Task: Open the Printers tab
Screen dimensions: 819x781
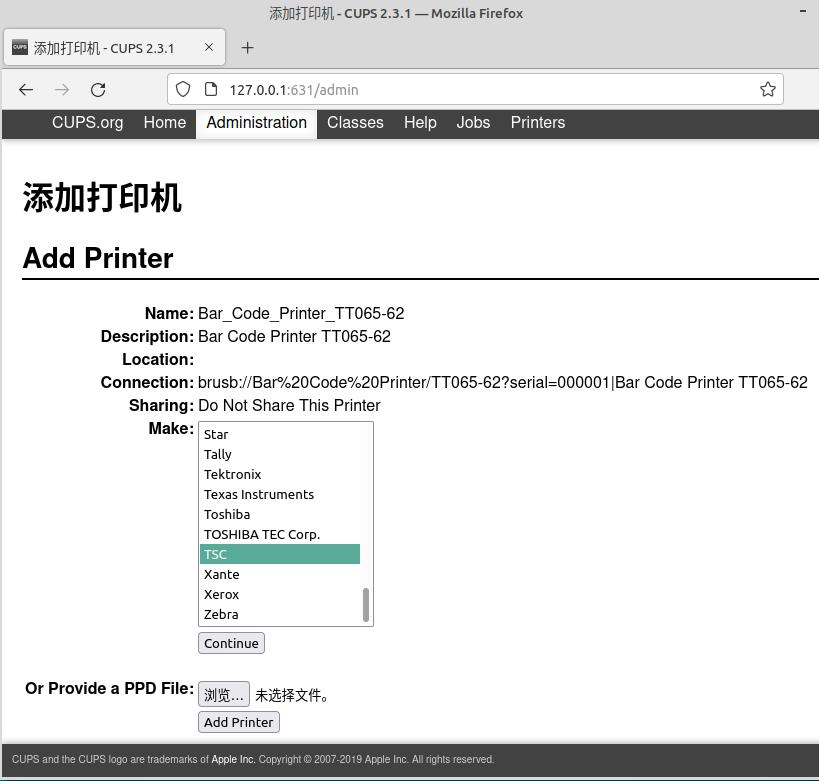Action: [x=537, y=122]
